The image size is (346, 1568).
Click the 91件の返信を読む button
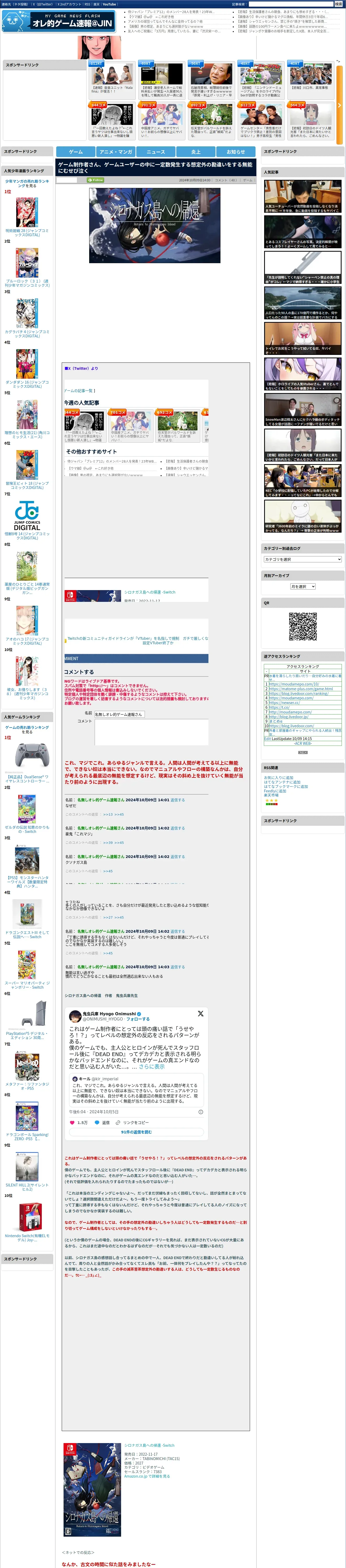point(137,1132)
